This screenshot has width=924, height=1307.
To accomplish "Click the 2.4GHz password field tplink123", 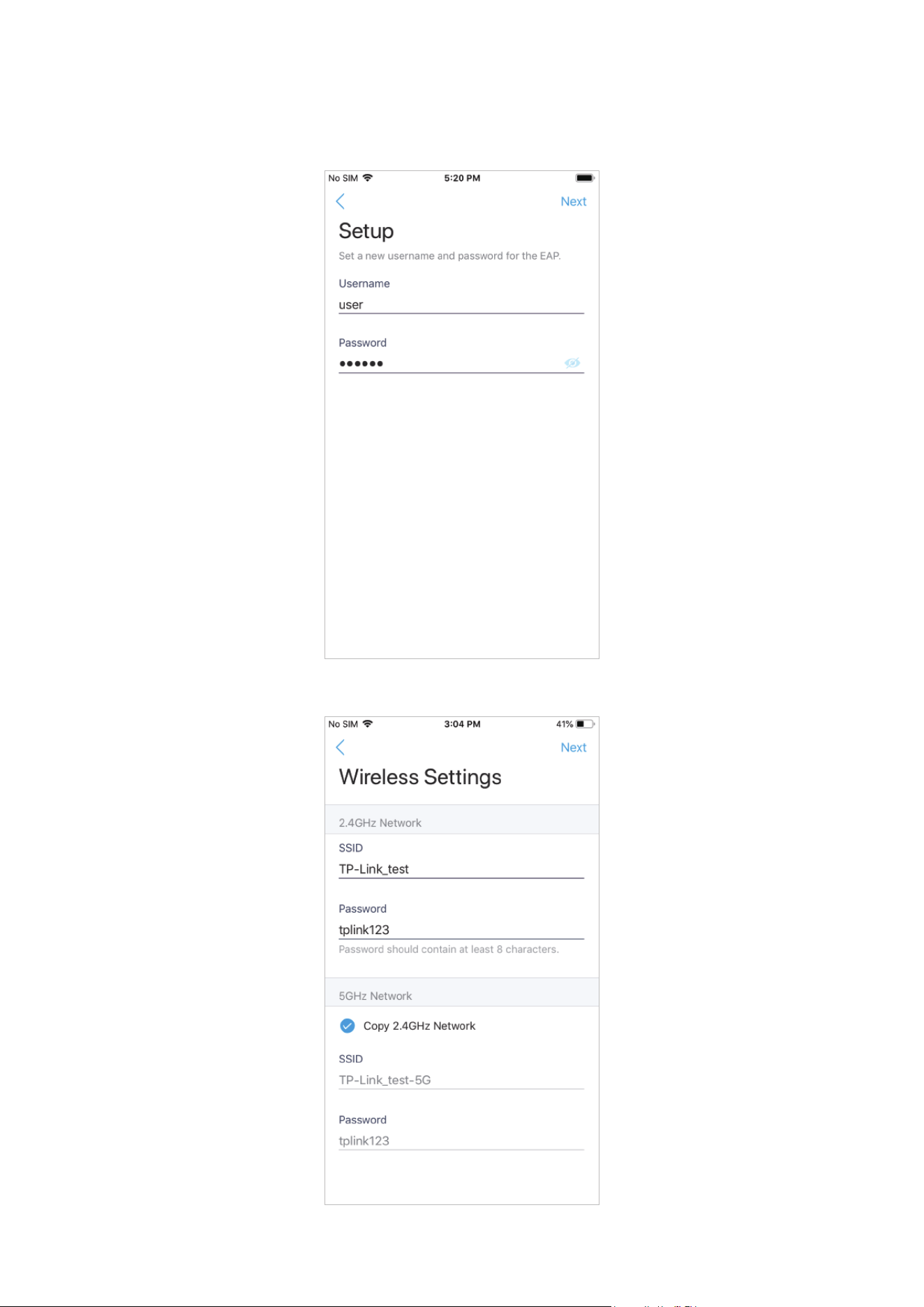I will coord(461,930).
